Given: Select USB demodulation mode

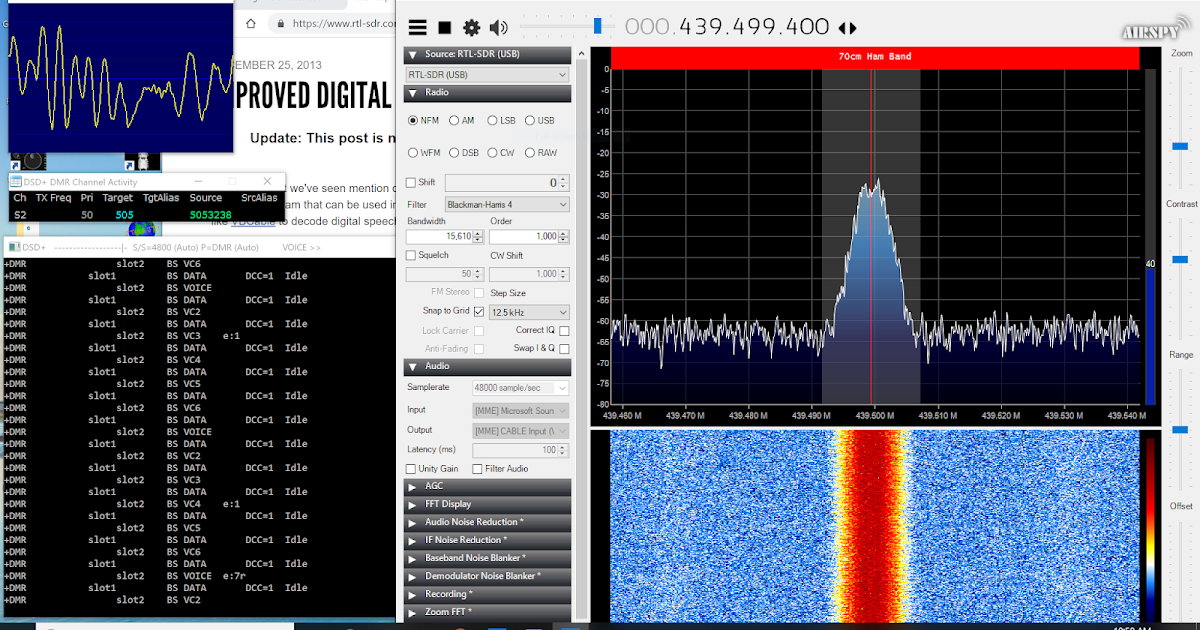Looking at the screenshot, I should tap(530, 120).
